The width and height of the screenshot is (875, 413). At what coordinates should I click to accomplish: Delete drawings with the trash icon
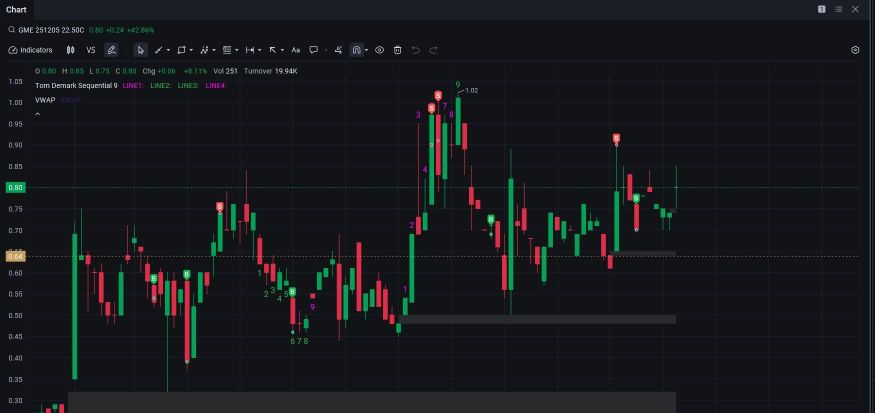397,50
